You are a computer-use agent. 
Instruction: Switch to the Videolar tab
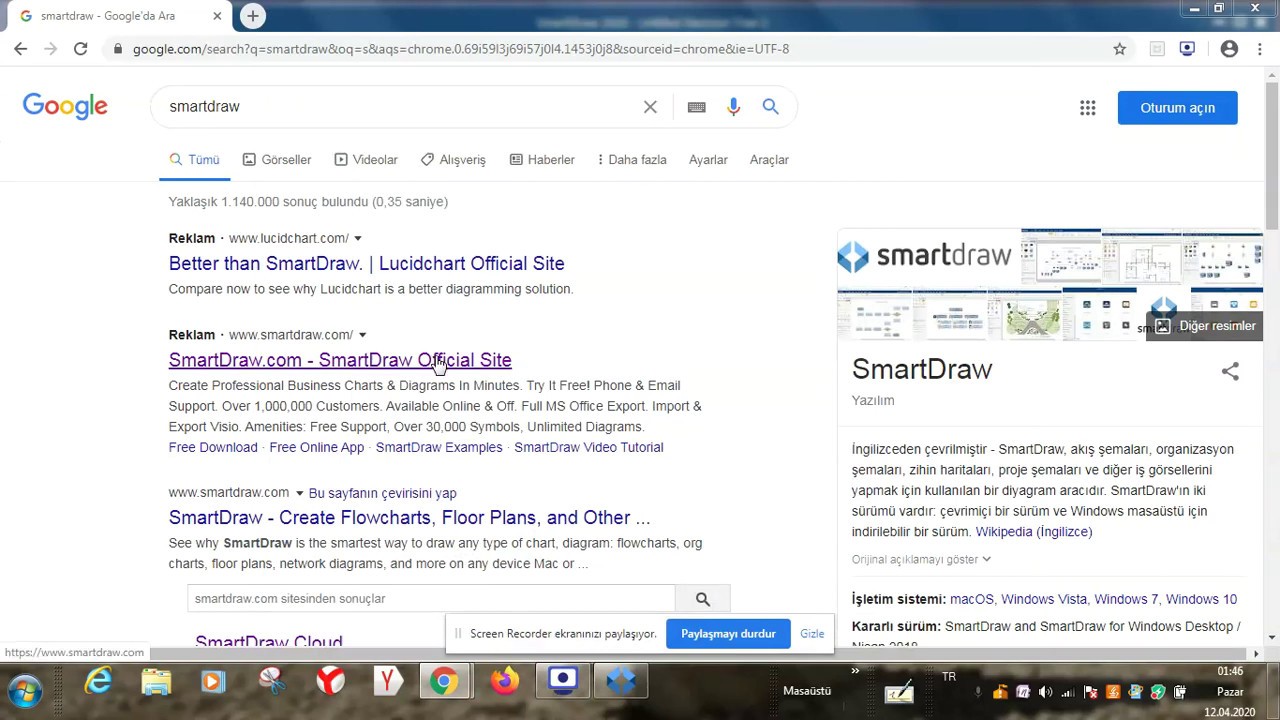(366, 160)
